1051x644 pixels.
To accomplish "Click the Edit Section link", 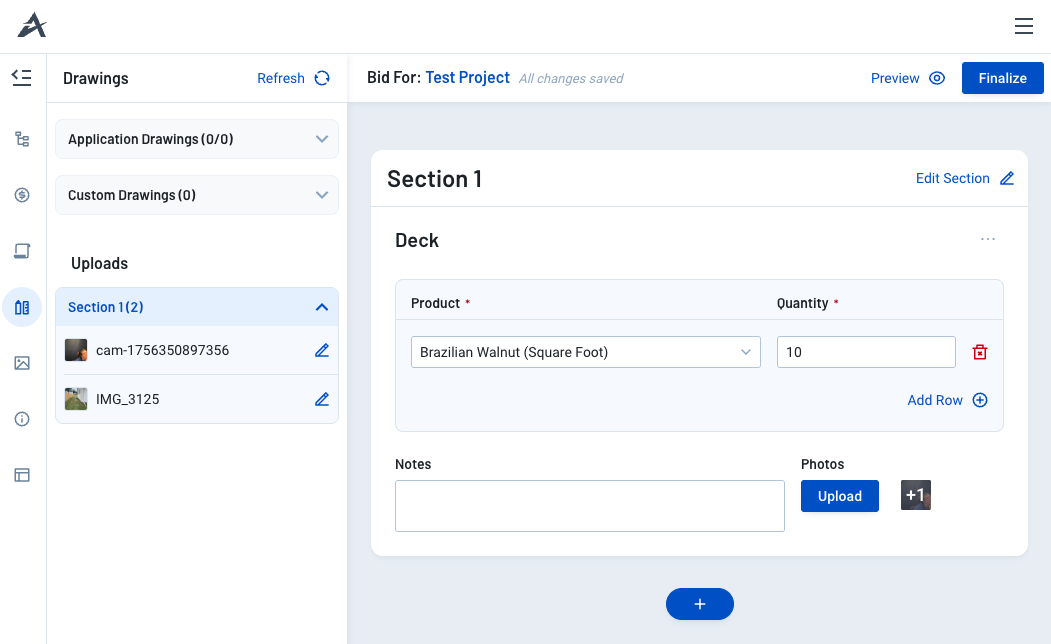I will click(952, 178).
